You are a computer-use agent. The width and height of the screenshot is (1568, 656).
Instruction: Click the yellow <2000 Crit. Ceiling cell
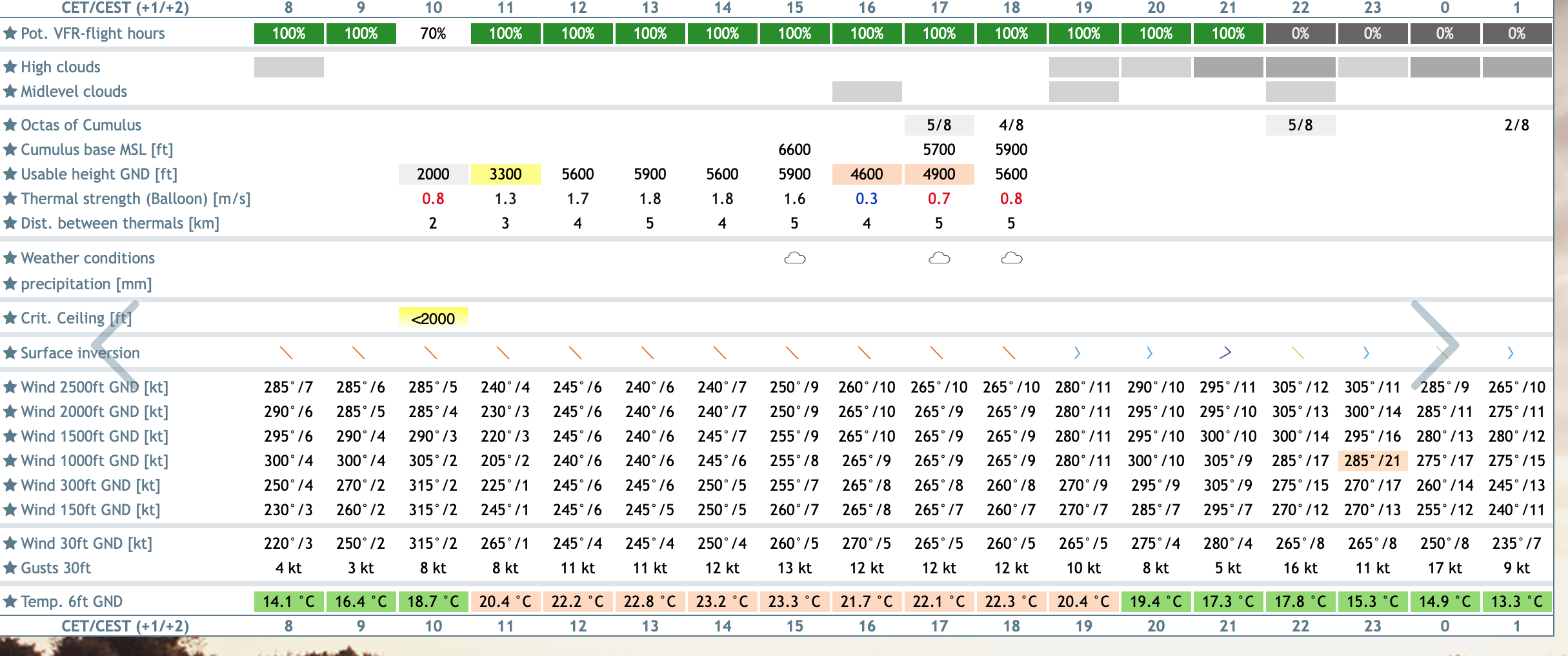433,318
